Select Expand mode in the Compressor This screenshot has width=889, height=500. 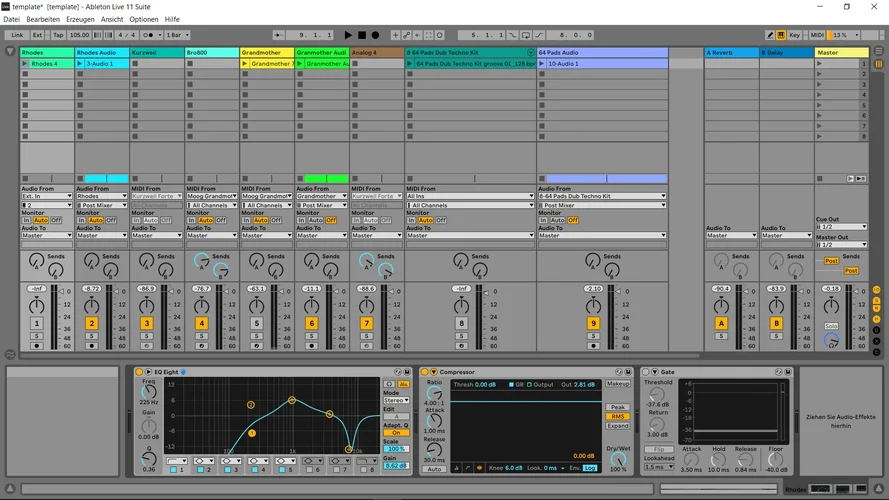[x=617, y=426]
